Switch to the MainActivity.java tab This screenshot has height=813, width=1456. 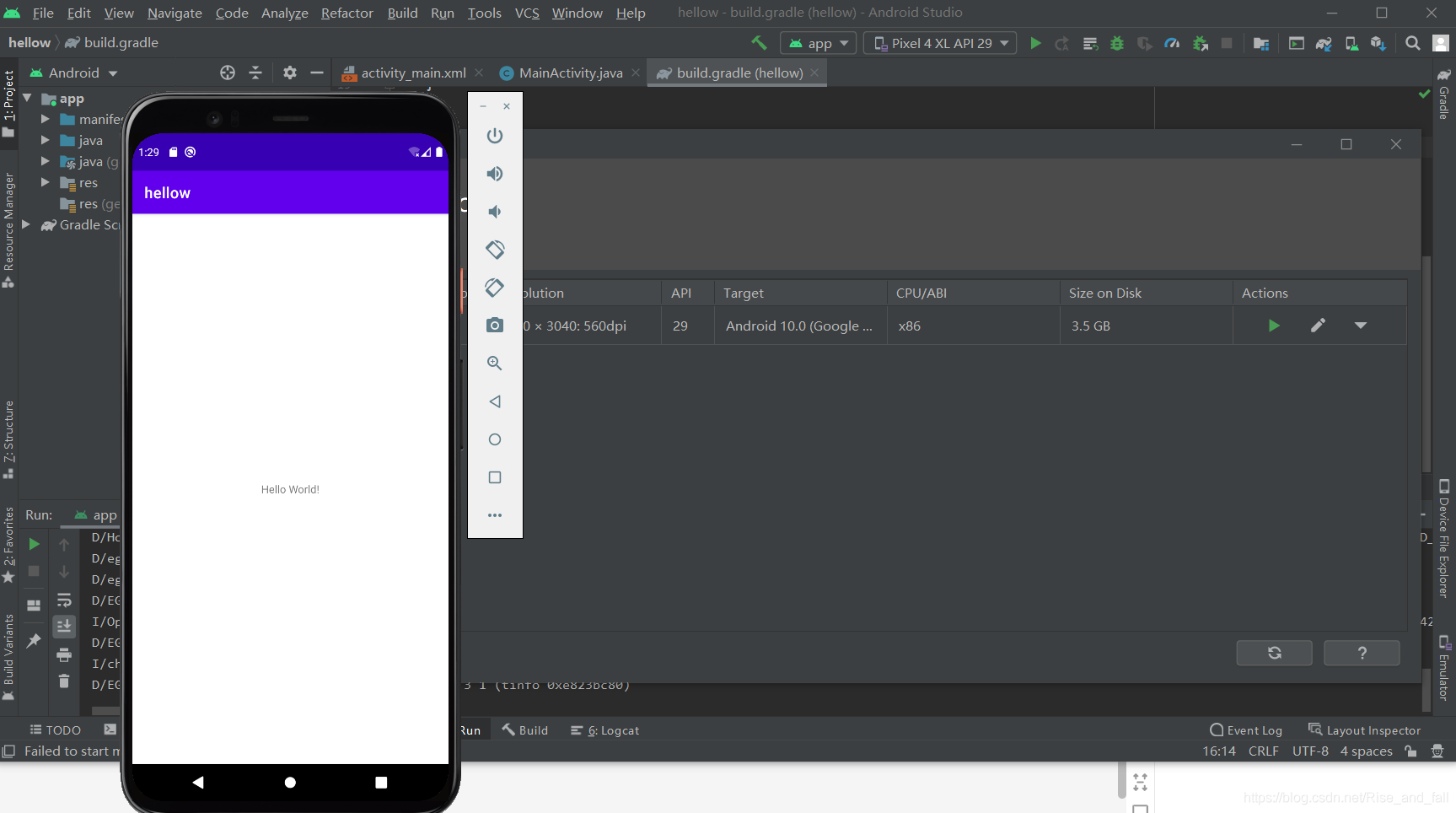click(x=567, y=73)
